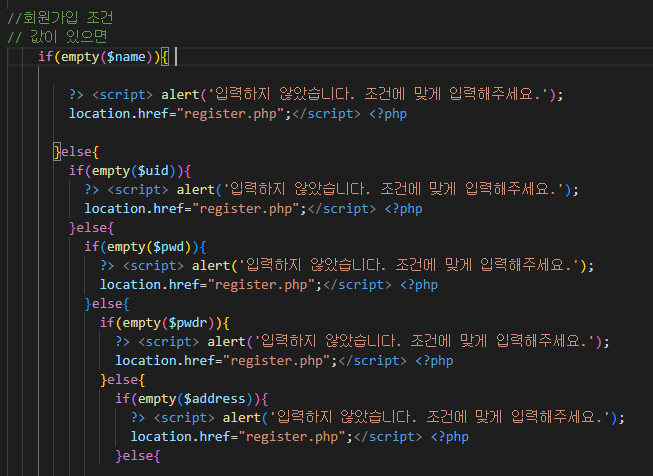Click the '}else{' following the $pwd block
Viewport: 653px width, 476px height.
(x=107, y=304)
